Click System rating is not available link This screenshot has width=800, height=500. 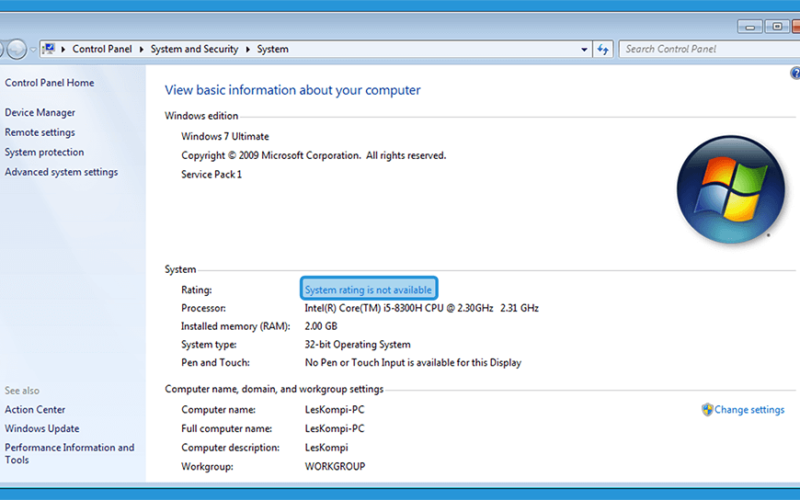[x=368, y=290]
